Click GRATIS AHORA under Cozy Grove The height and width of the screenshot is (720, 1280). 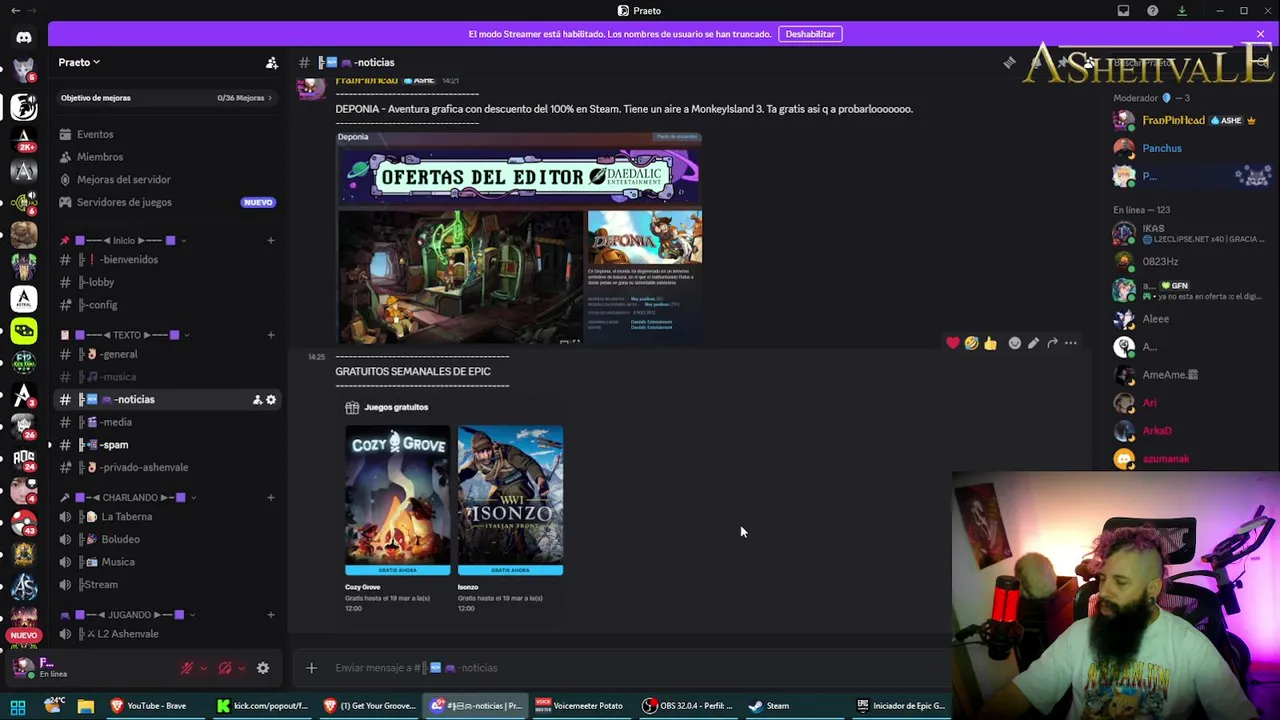398,570
